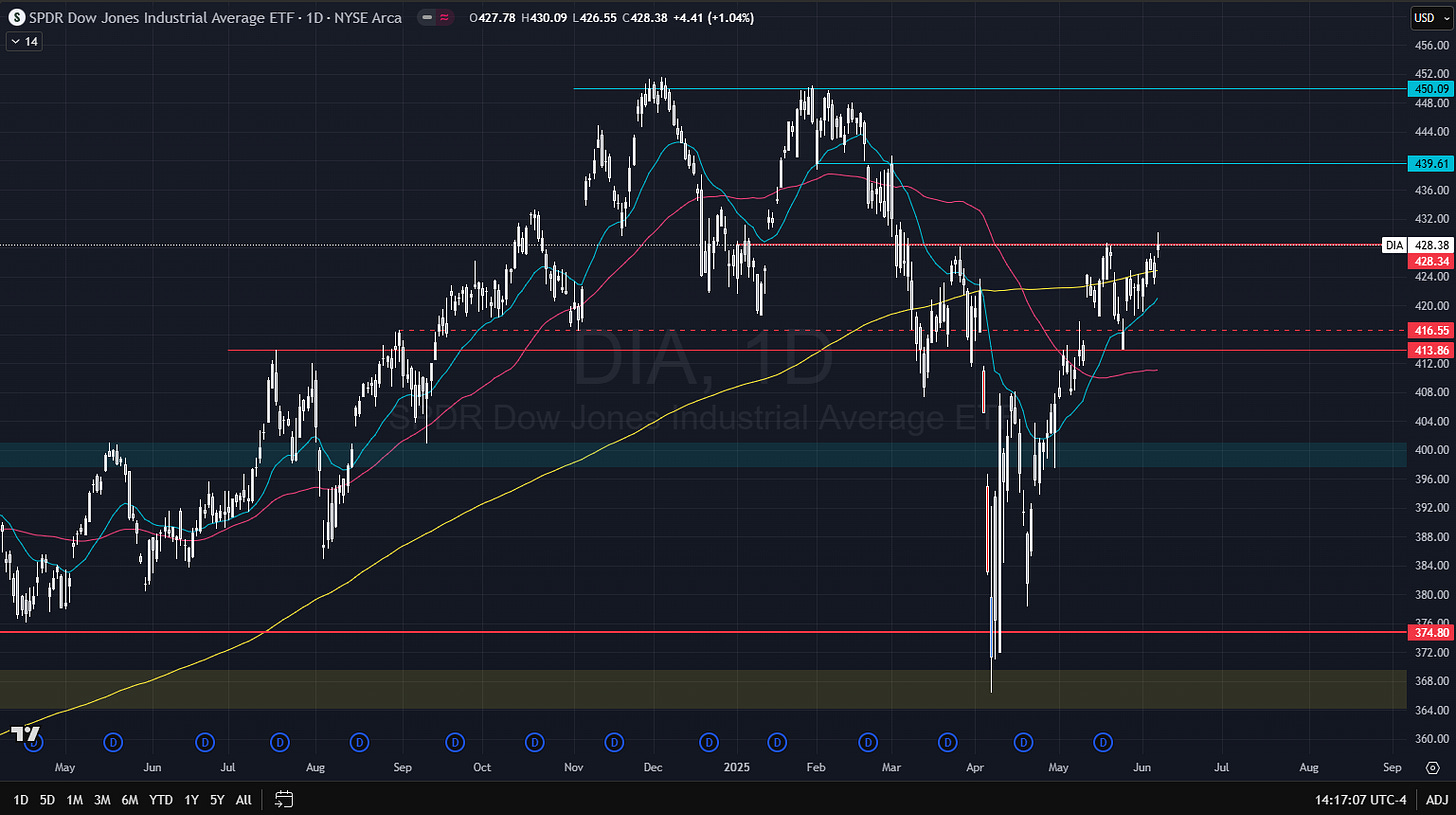Click the Feb label on time axis
Image resolution: width=1456 pixels, height=815 pixels.
815,768
